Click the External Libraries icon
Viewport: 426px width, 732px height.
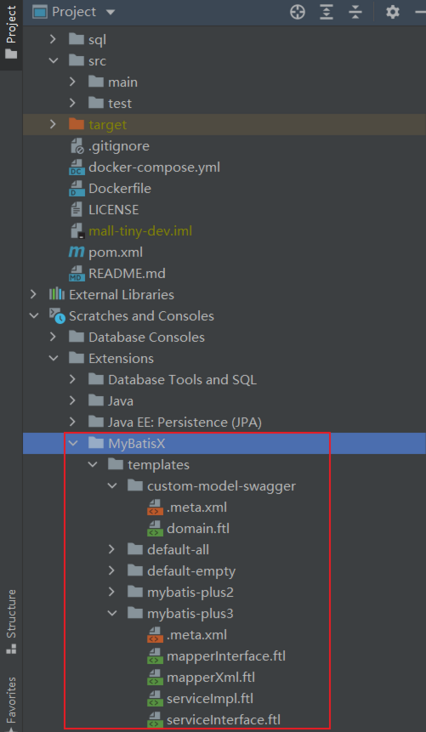[57, 295]
